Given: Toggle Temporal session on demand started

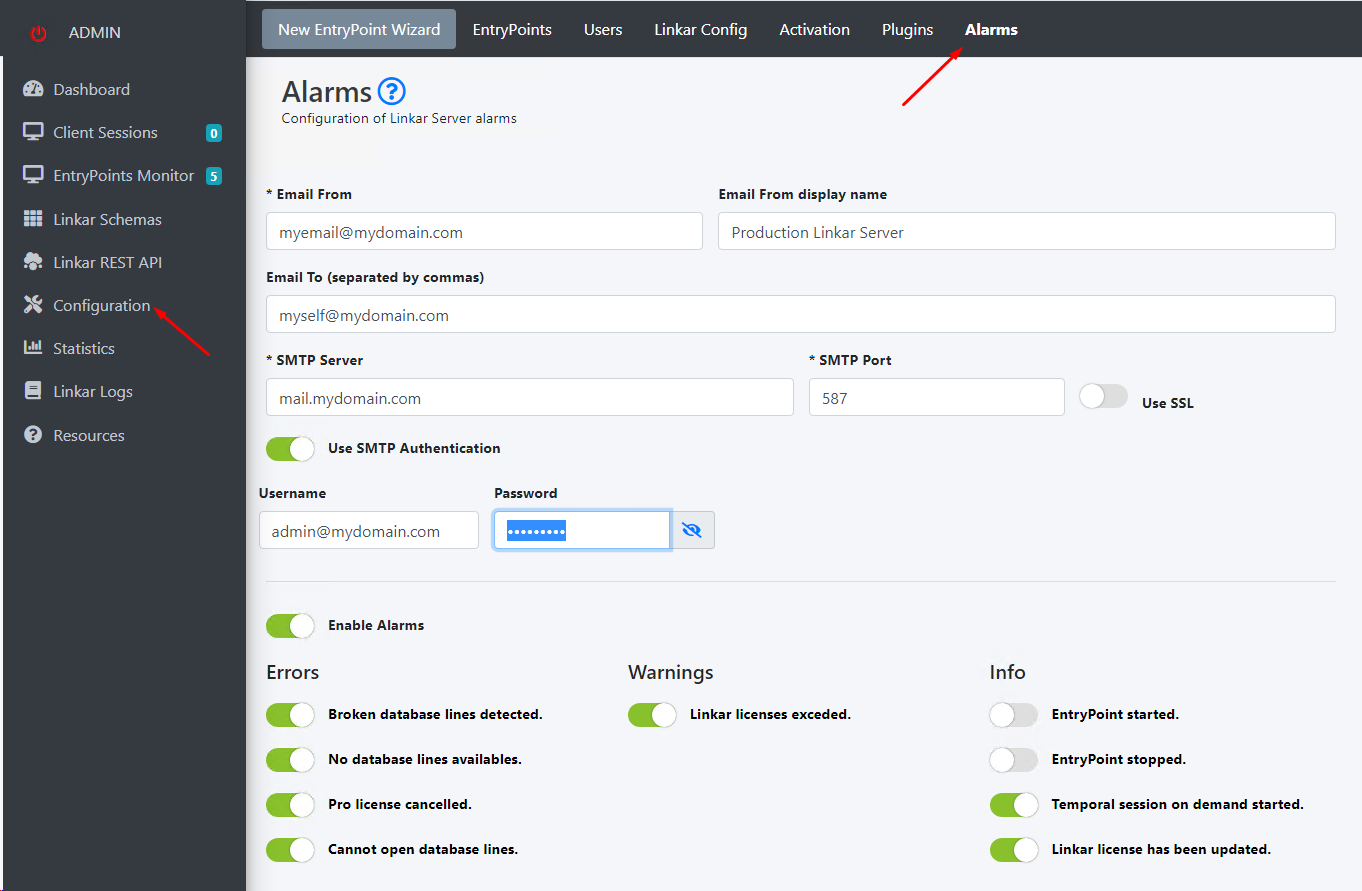Looking at the screenshot, I should tap(1014, 805).
